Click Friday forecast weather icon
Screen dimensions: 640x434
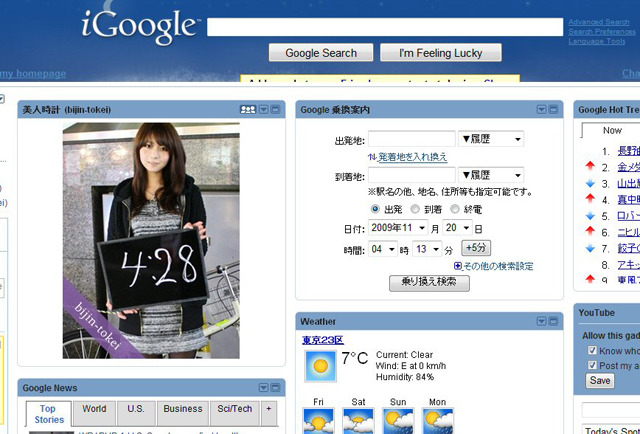tap(318, 421)
